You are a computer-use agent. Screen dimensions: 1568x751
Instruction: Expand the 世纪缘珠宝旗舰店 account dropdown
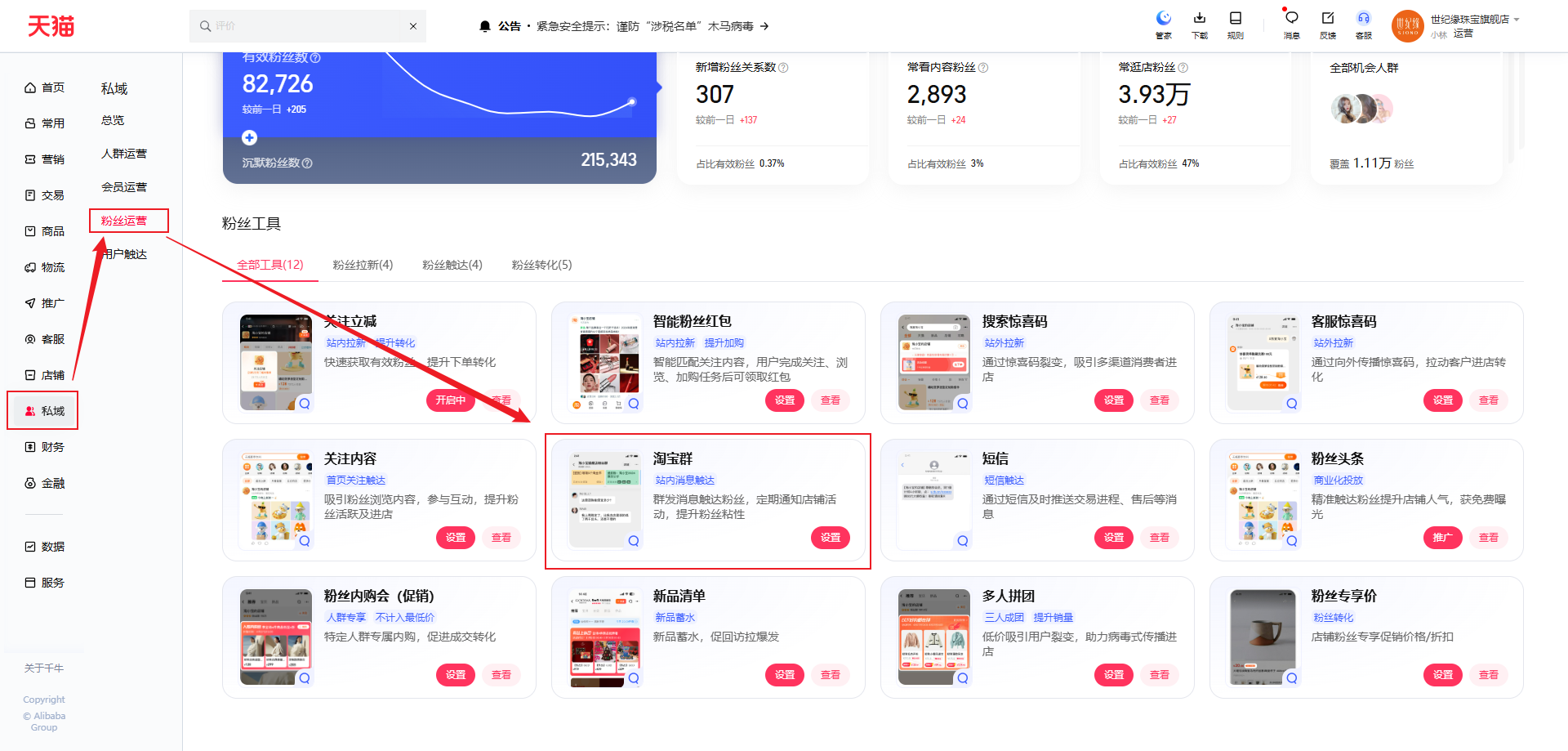tap(1517, 20)
